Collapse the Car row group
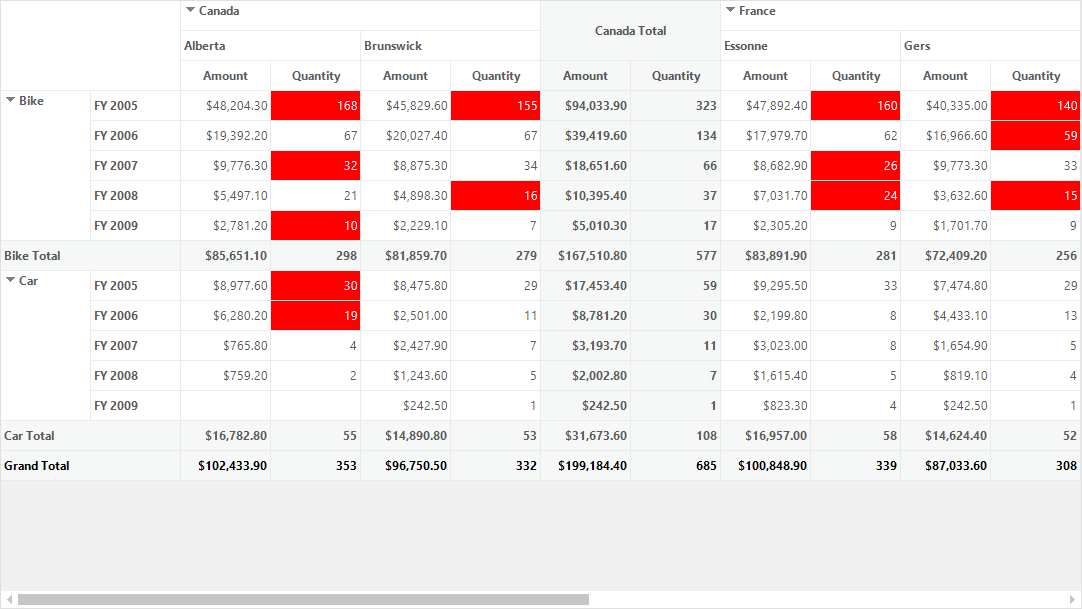This screenshot has height=609, width=1082. tap(10, 280)
